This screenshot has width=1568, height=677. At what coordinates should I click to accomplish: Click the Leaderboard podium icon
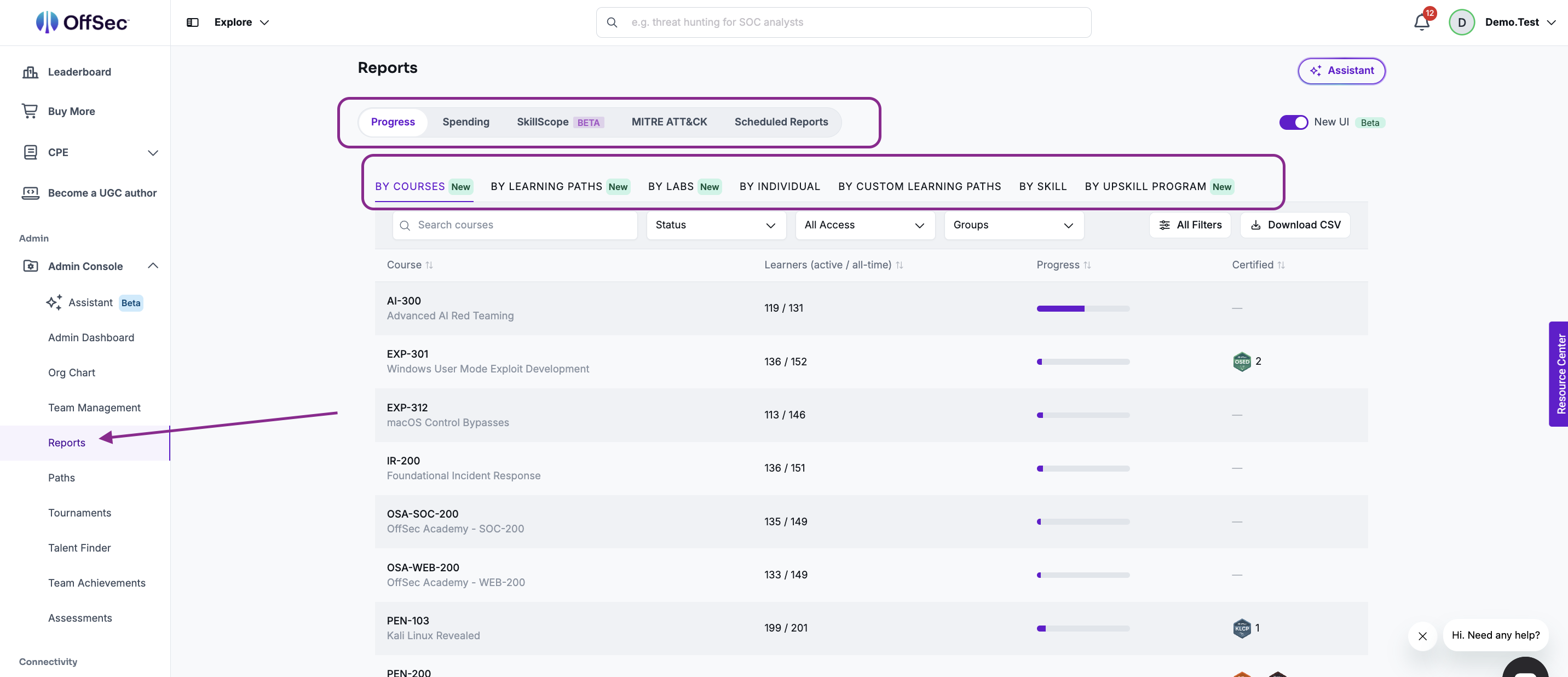point(30,72)
